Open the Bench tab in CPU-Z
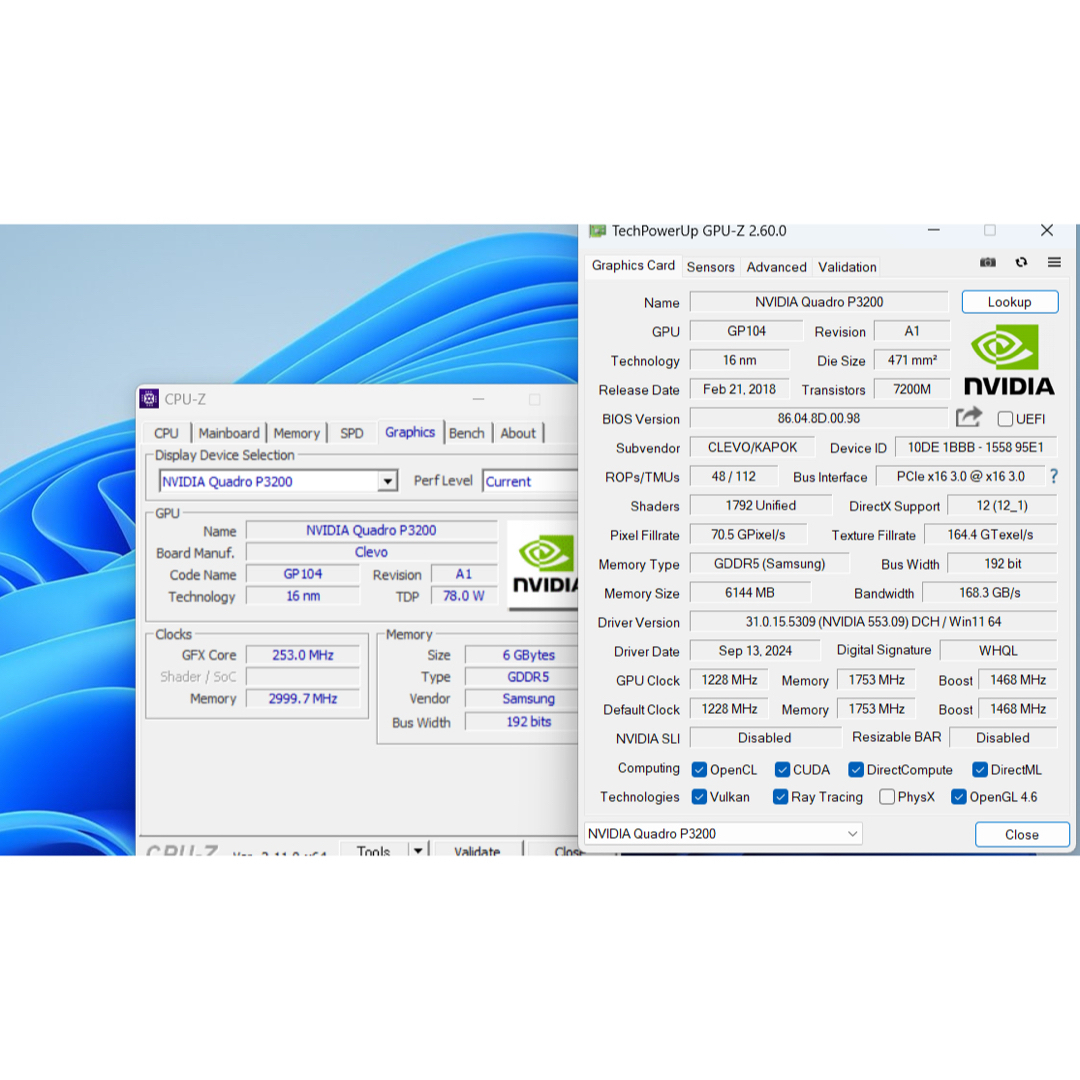The width and height of the screenshot is (1080, 1080). (x=467, y=433)
